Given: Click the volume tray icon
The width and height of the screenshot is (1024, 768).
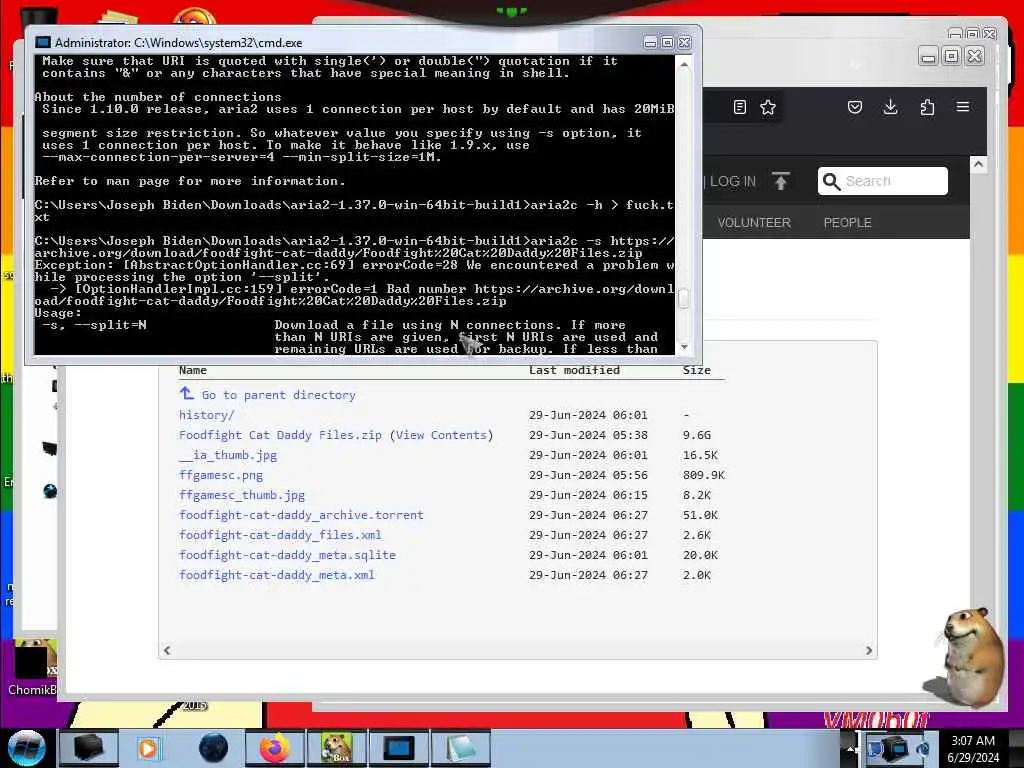Looking at the screenshot, I should [x=922, y=749].
